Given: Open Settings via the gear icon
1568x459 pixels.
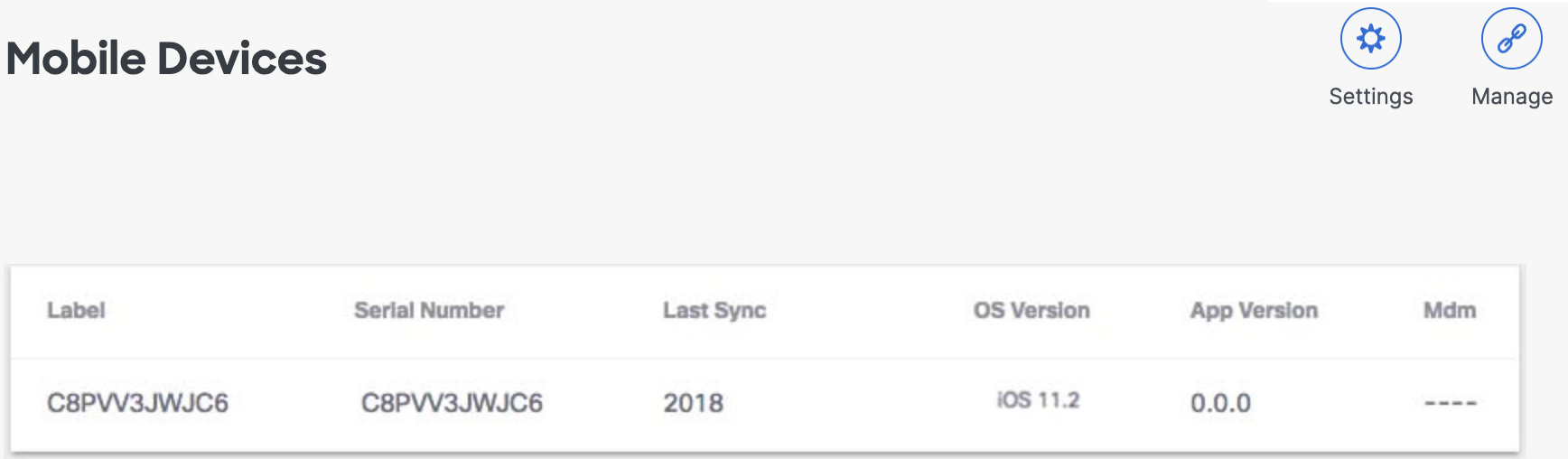Looking at the screenshot, I should [x=1370, y=39].
